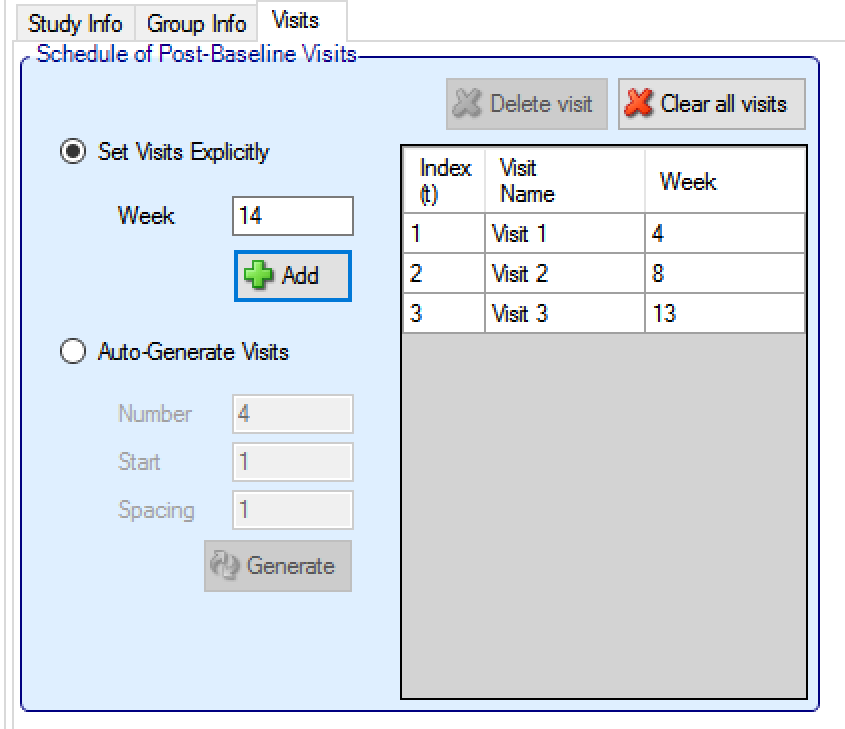Select the Visit 1 row in table

(x=564, y=234)
